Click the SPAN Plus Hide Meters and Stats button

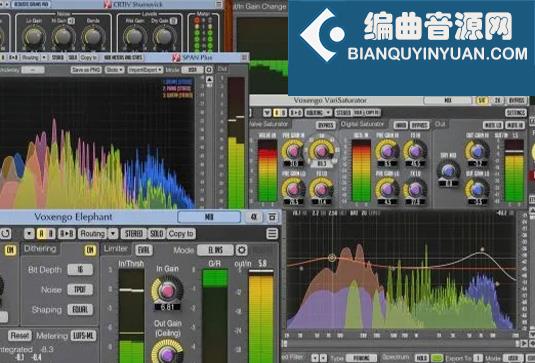coord(123,58)
